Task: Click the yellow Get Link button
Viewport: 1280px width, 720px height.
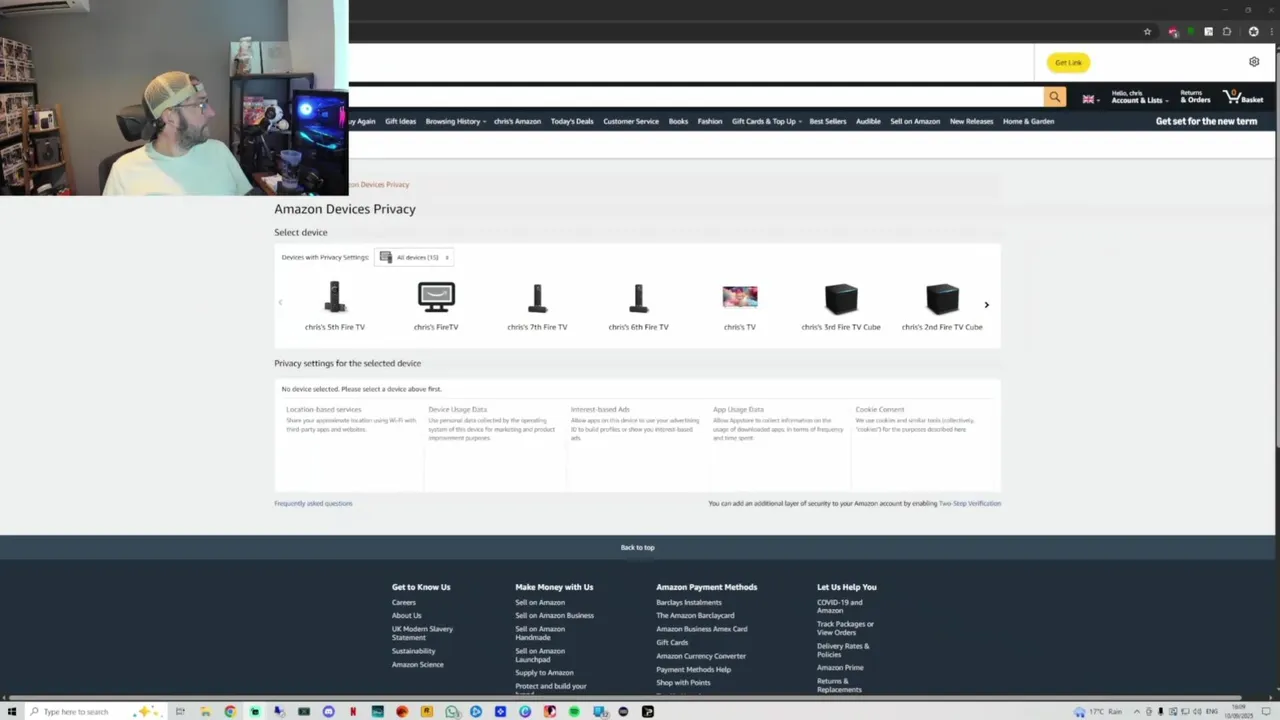Action: pos(1068,62)
